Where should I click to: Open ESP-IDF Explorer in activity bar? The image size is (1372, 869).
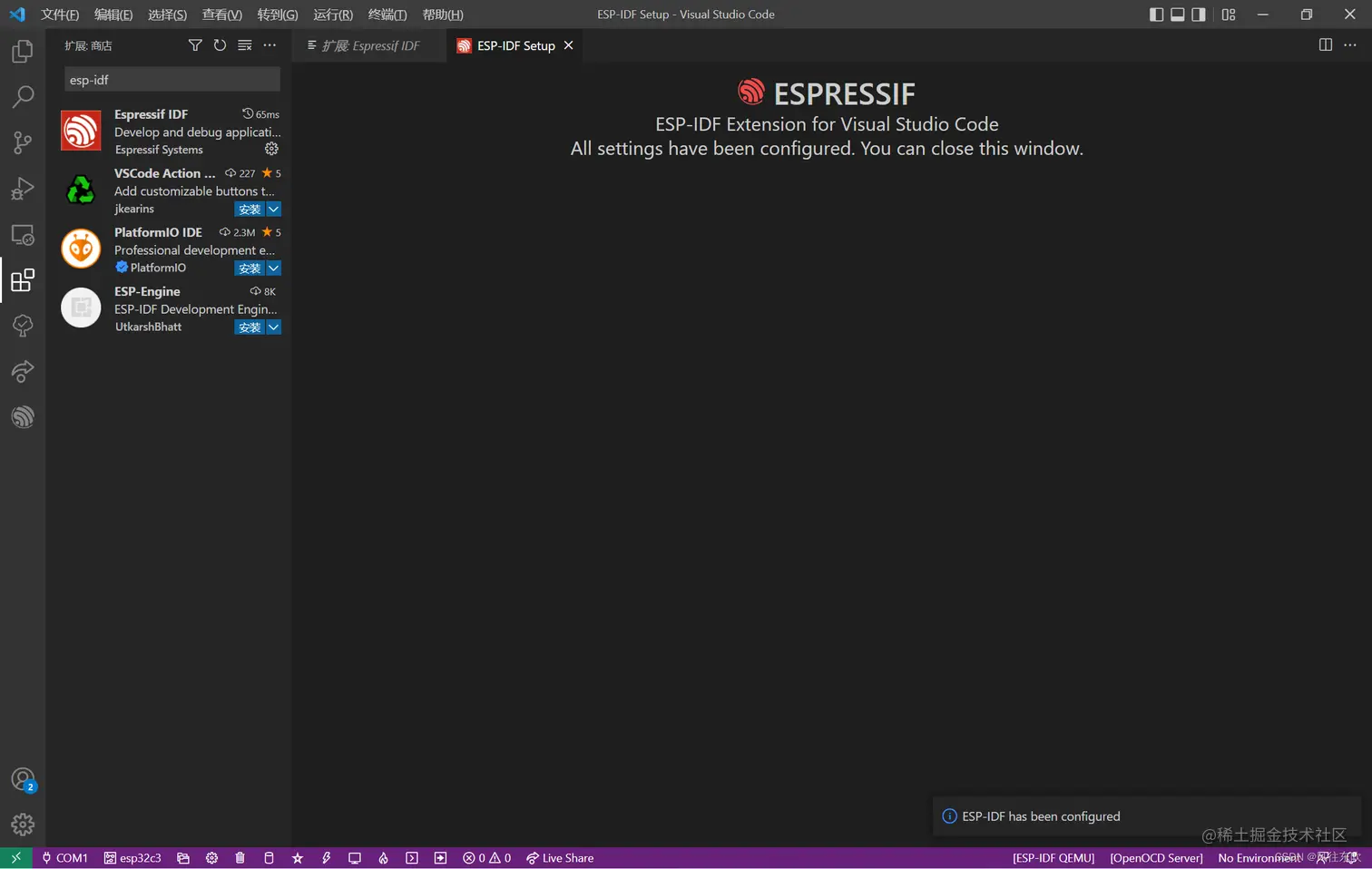pyautogui.click(x=23, y=416)
